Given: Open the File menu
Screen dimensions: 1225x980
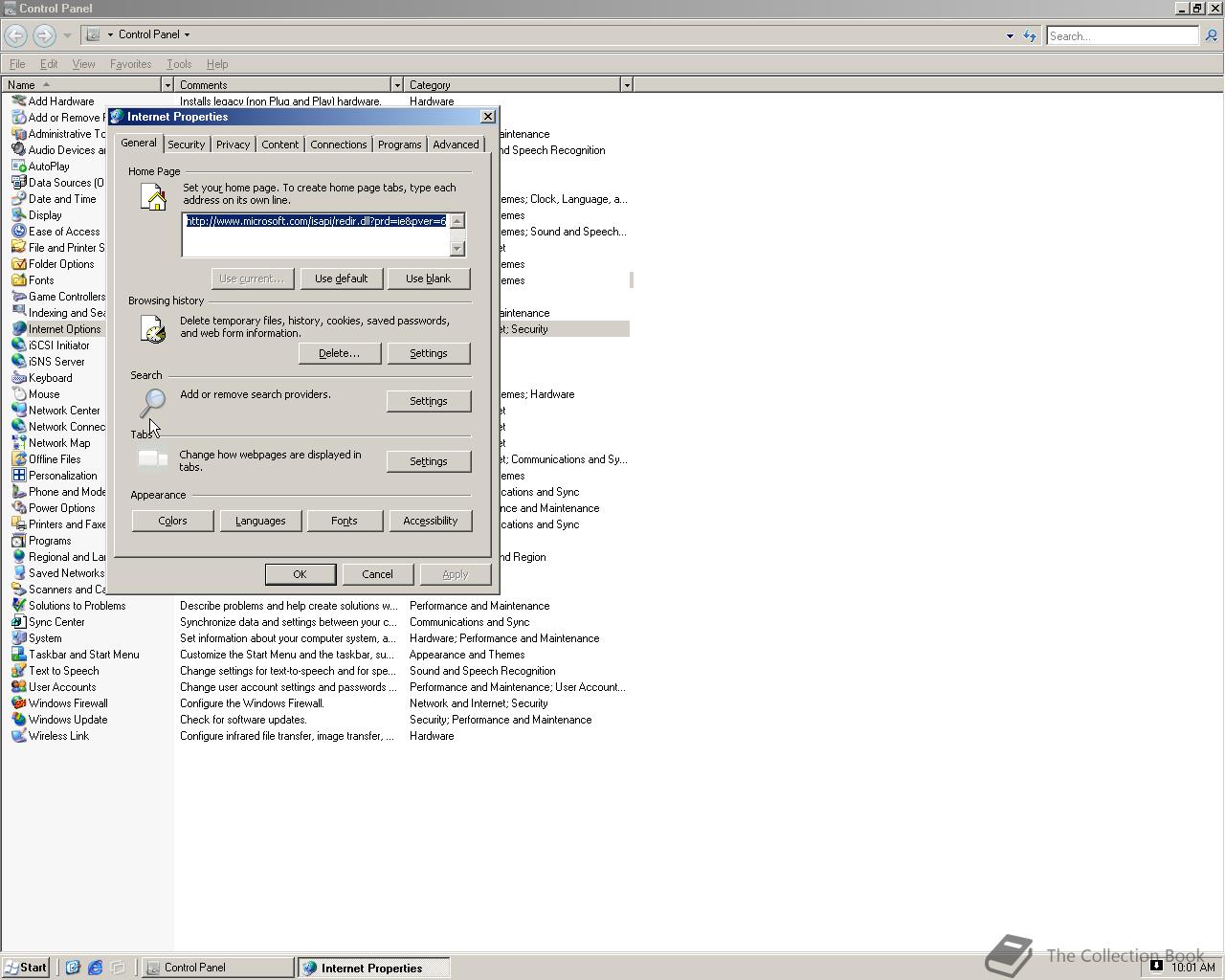Looking at the screenshot, I should click(x=17, y=64).
